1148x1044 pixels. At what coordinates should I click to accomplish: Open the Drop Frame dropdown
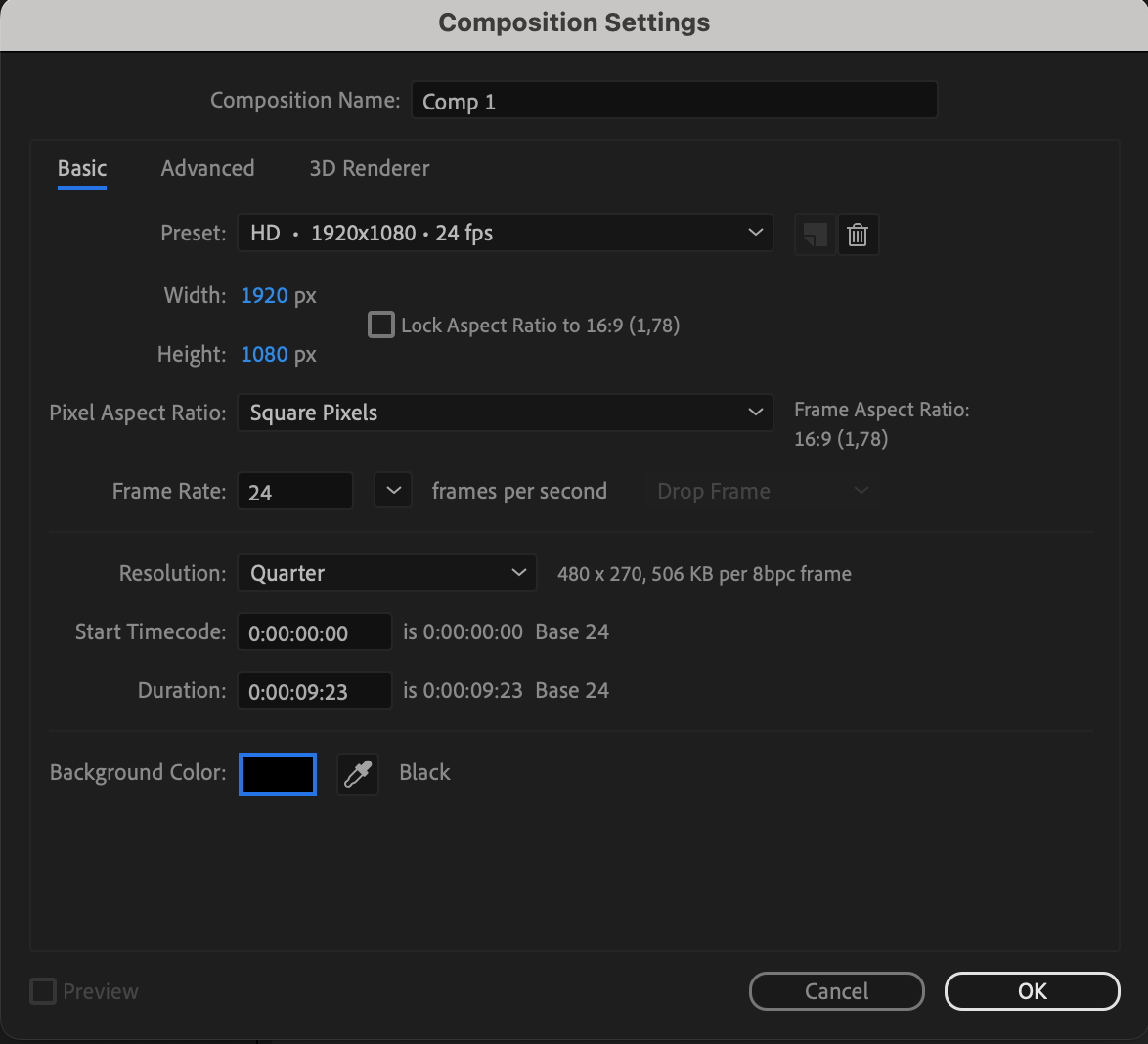(762, 491)
